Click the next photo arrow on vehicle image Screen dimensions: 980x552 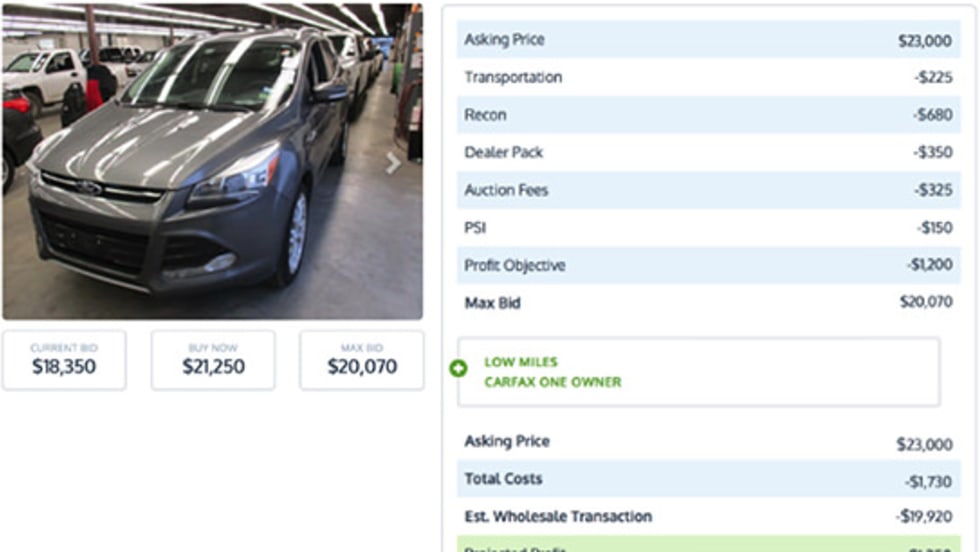point(394,163)
